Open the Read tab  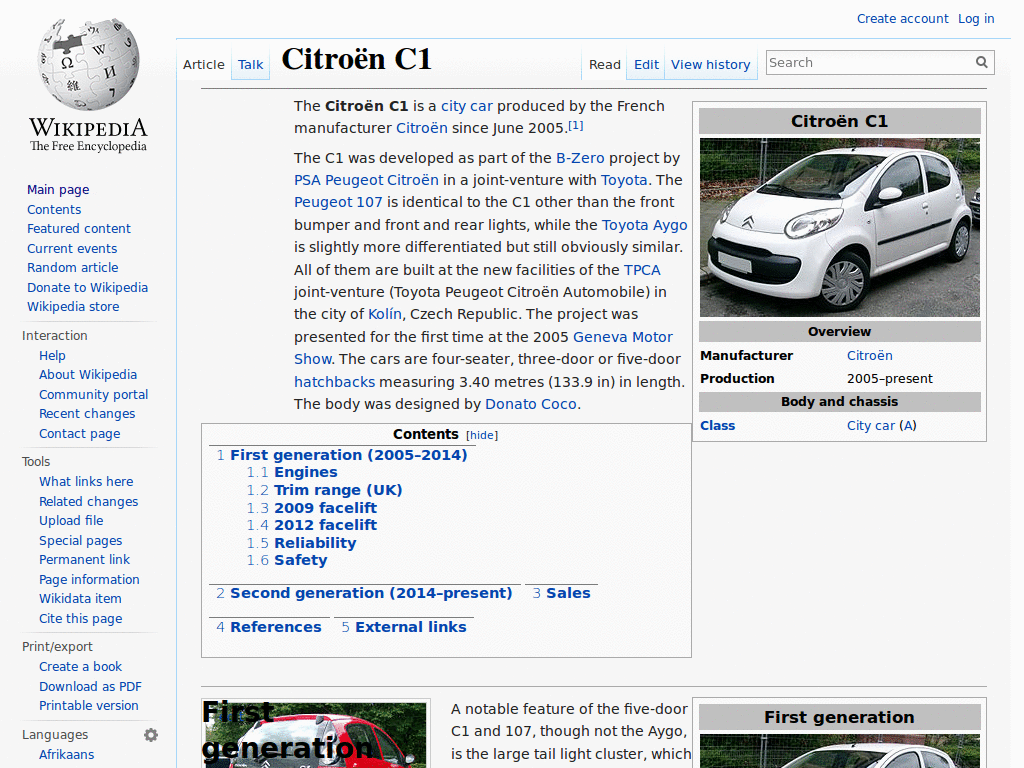click(x=605, y=65)
